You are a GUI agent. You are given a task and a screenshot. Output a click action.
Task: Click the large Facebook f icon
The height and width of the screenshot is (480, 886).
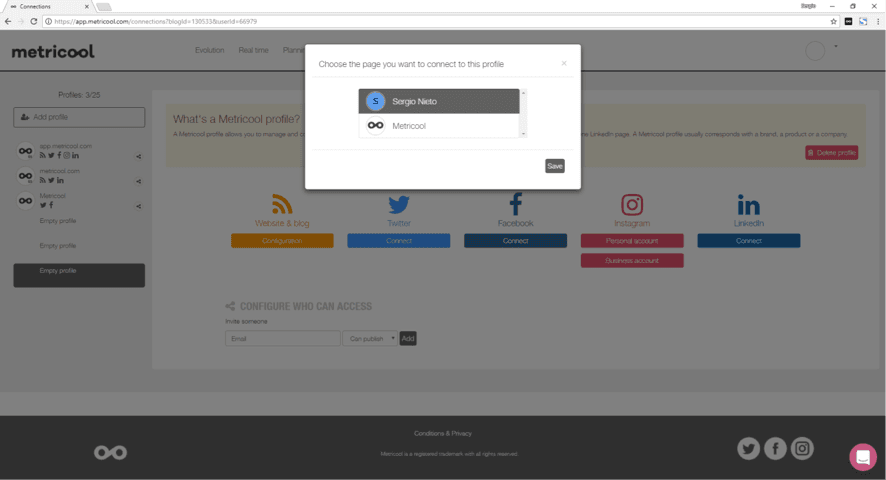click(515, 204)
